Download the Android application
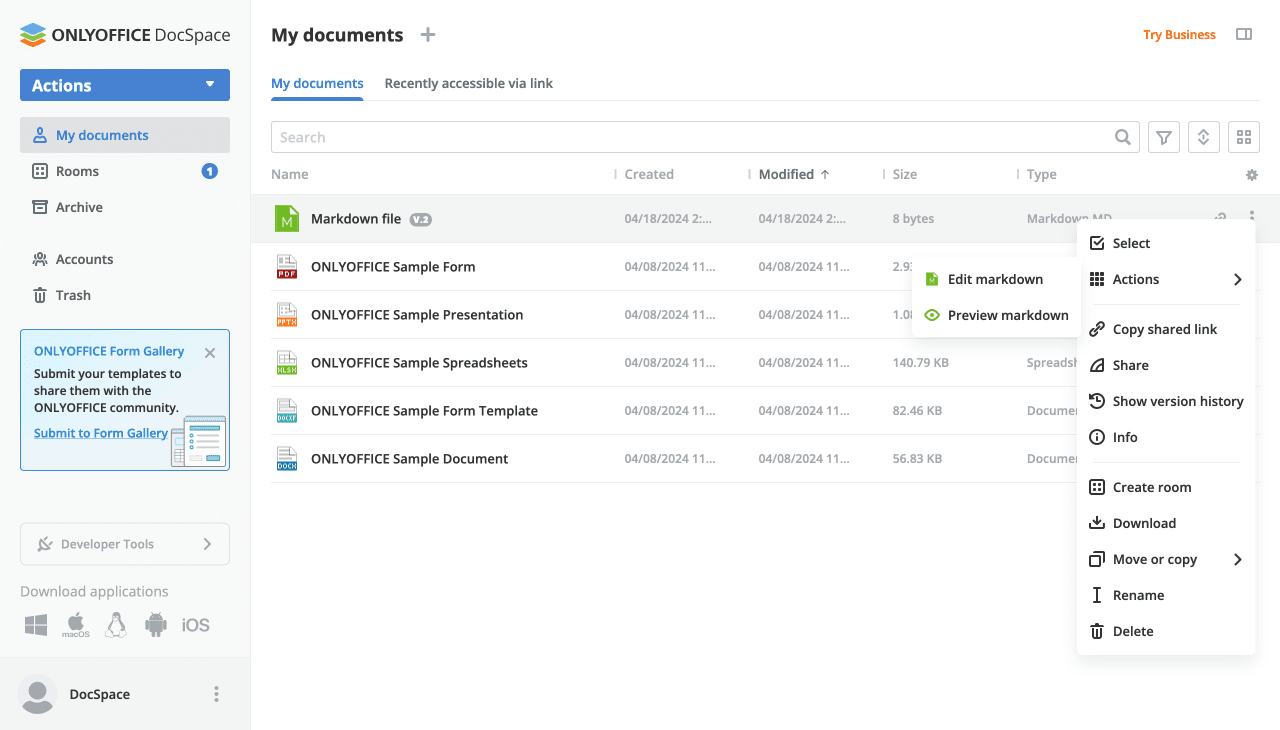This screenshot has height=730, width=1280. pos(156,625)
